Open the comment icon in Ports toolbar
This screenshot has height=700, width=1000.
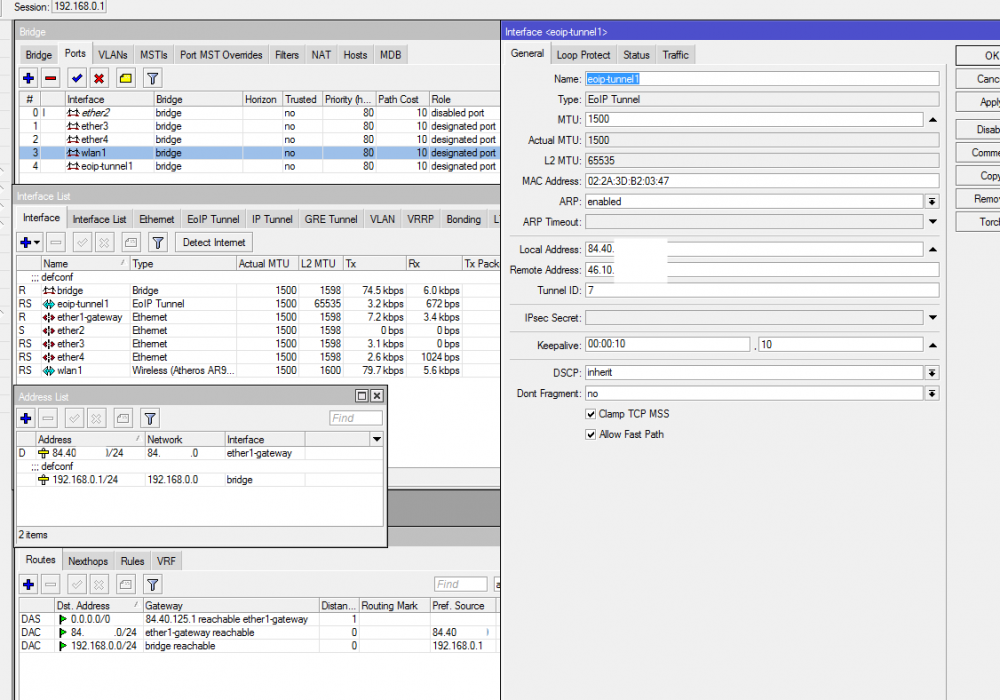tap(125, 77)
